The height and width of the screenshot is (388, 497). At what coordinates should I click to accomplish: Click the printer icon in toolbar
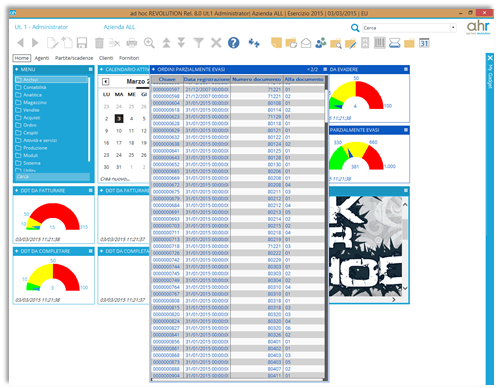(132, 43)
